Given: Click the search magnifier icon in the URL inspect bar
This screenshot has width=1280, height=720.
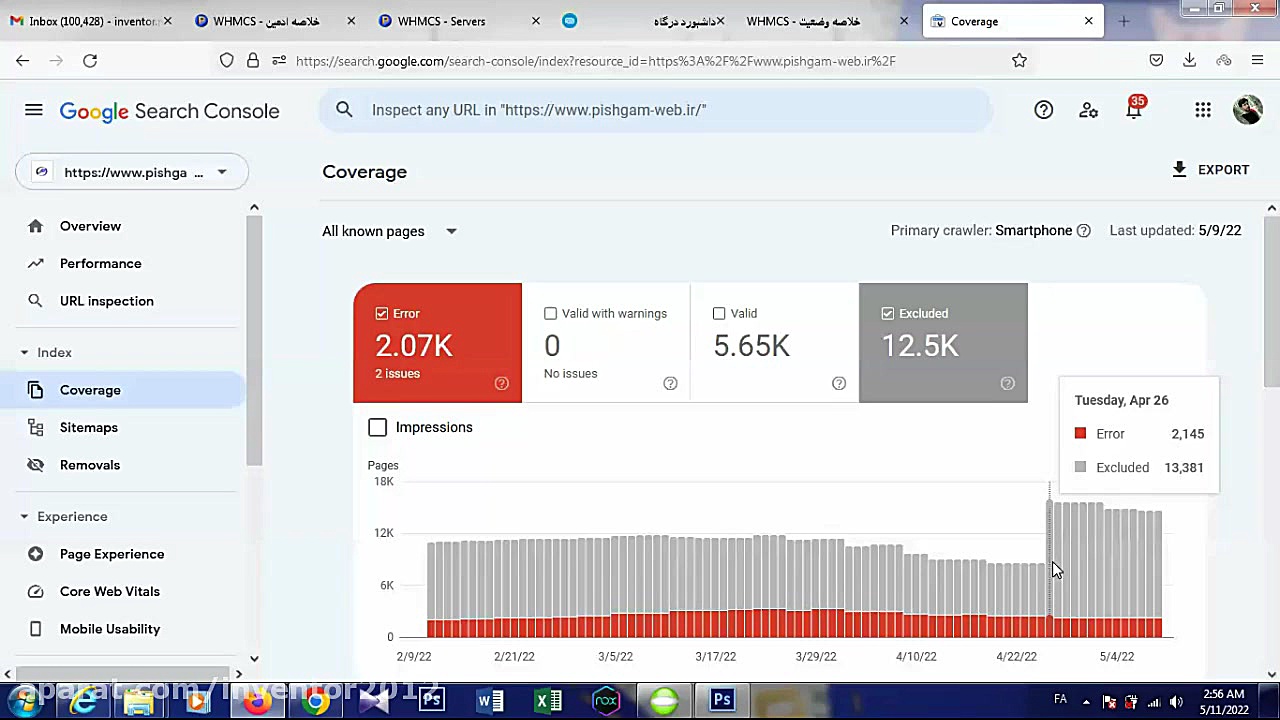Looking at the screenshot, I should (344, 110).
